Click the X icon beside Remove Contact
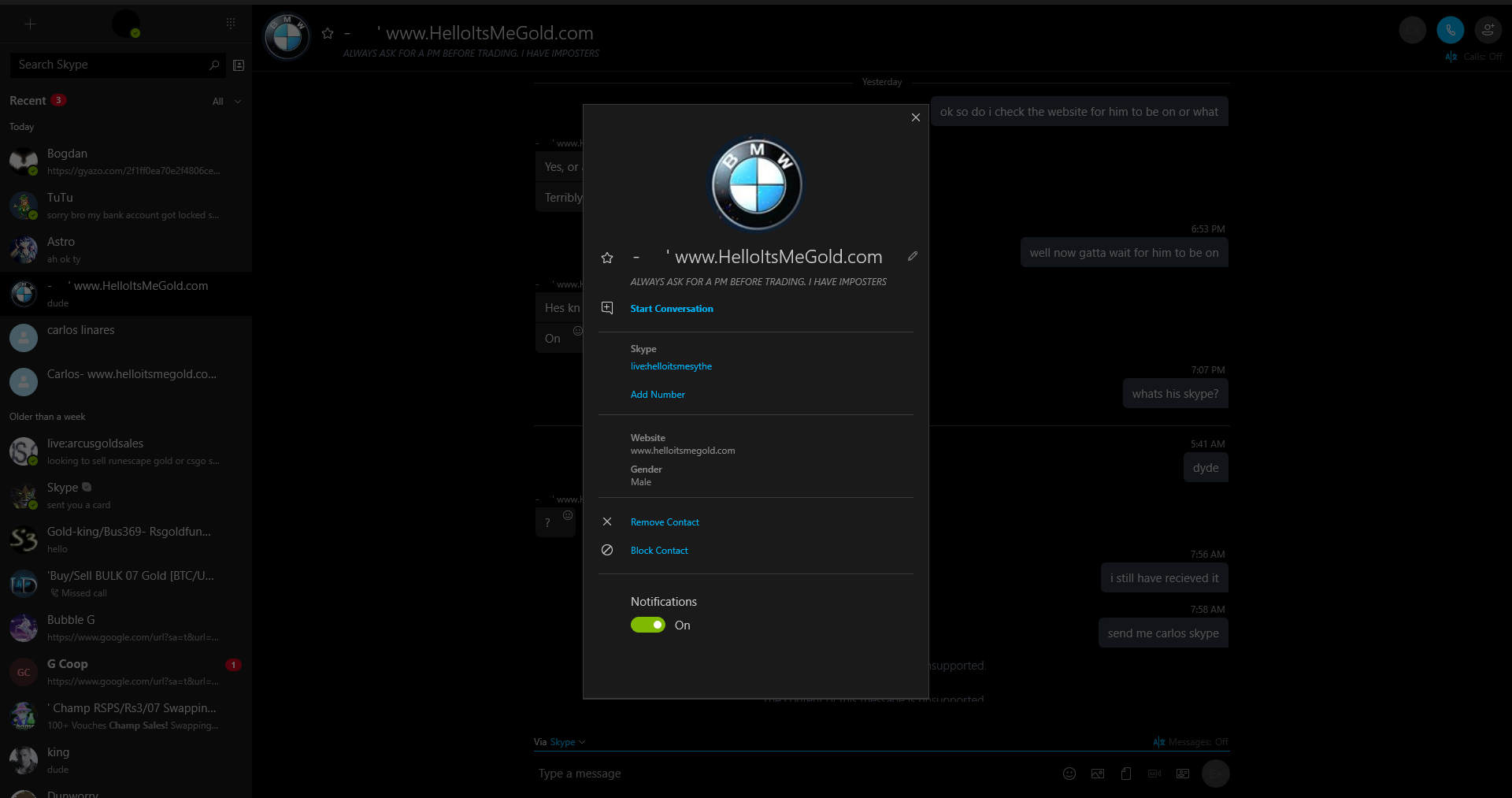Viewport: 1512px width, 798px height. (x=607, y=521)
